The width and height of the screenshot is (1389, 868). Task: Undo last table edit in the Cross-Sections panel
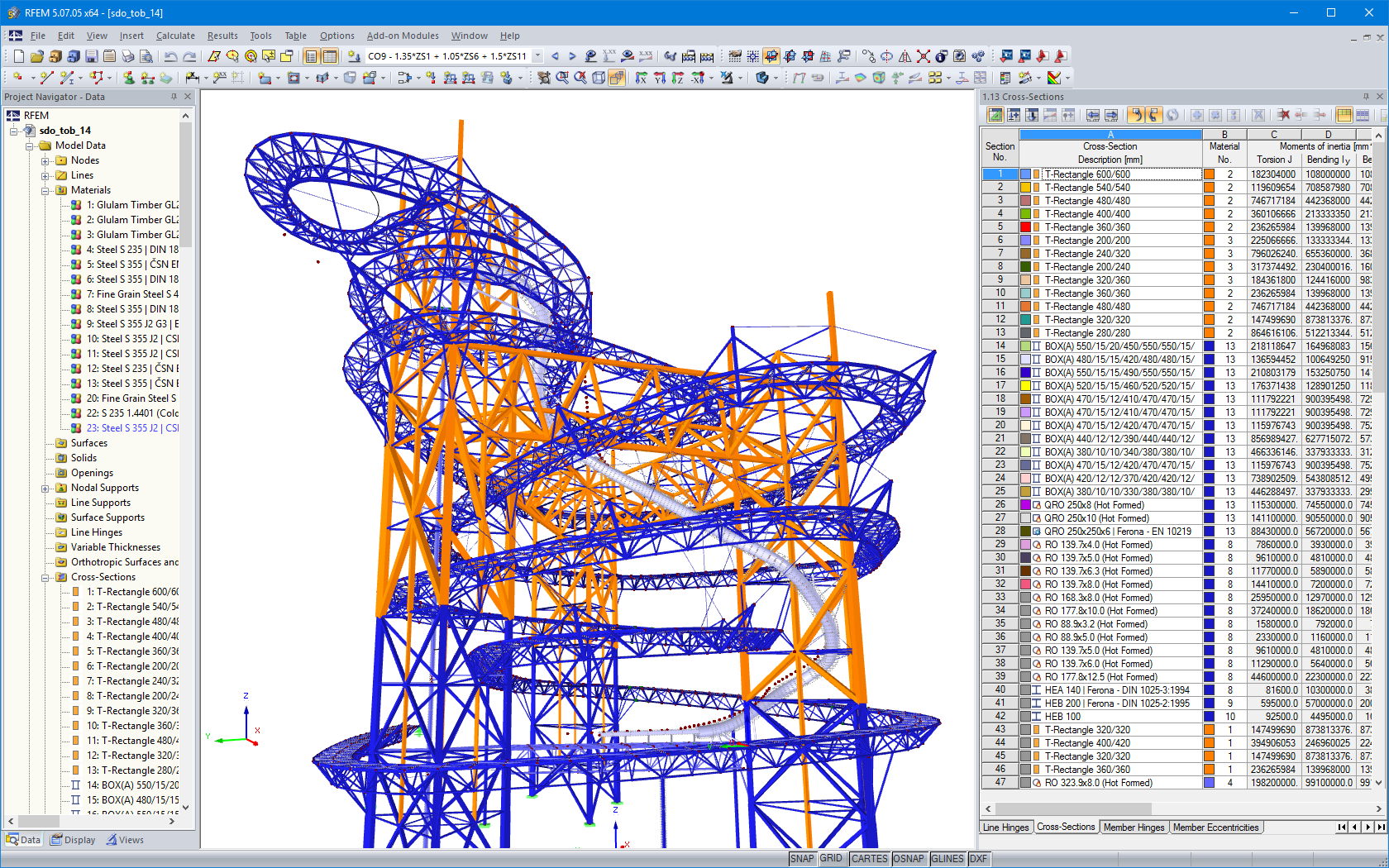point(1136,115)
